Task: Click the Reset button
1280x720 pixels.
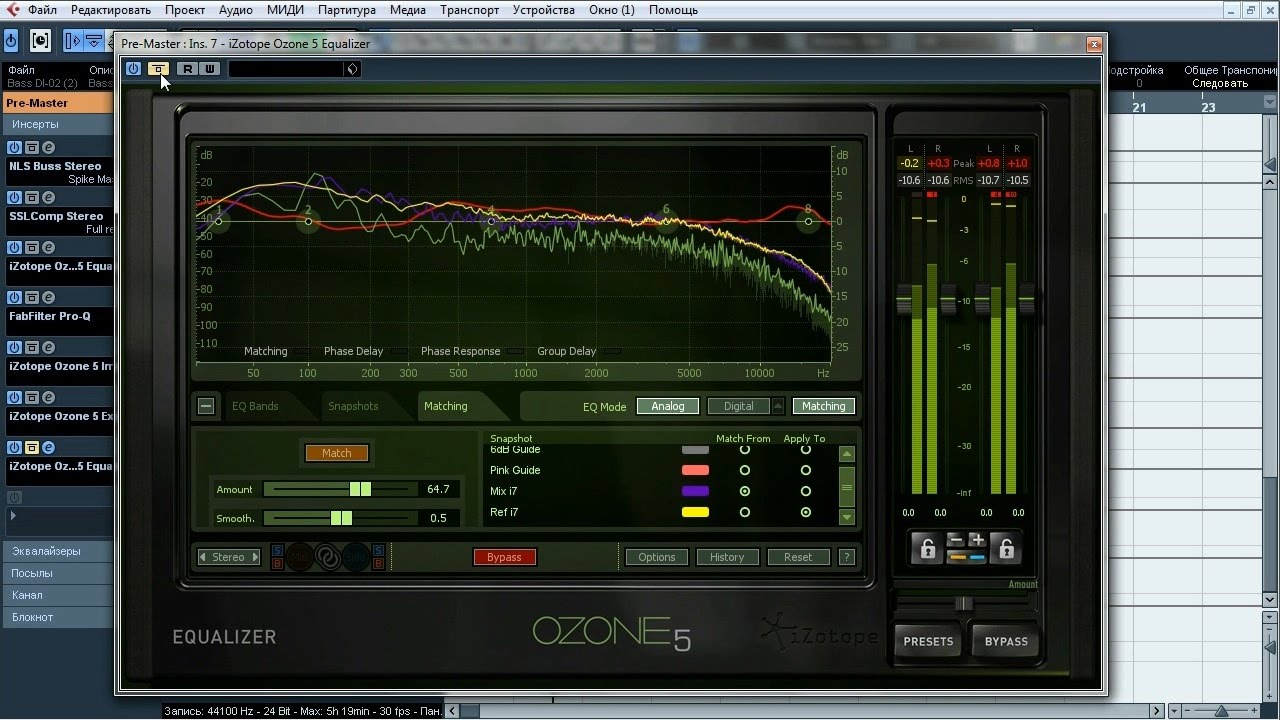Action: click(x=798, y=557)
